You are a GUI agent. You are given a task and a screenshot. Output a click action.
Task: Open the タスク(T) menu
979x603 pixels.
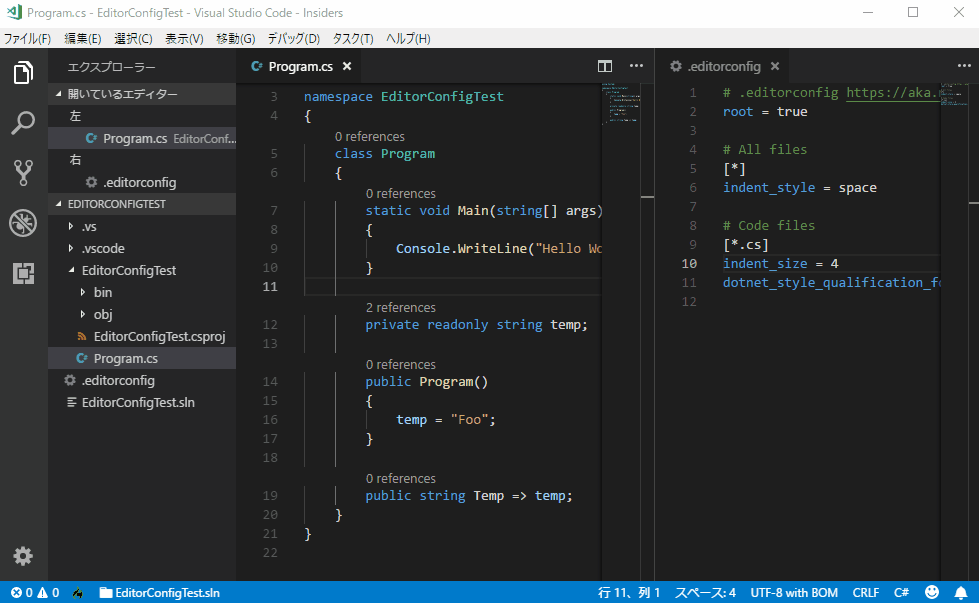point(353,39)
